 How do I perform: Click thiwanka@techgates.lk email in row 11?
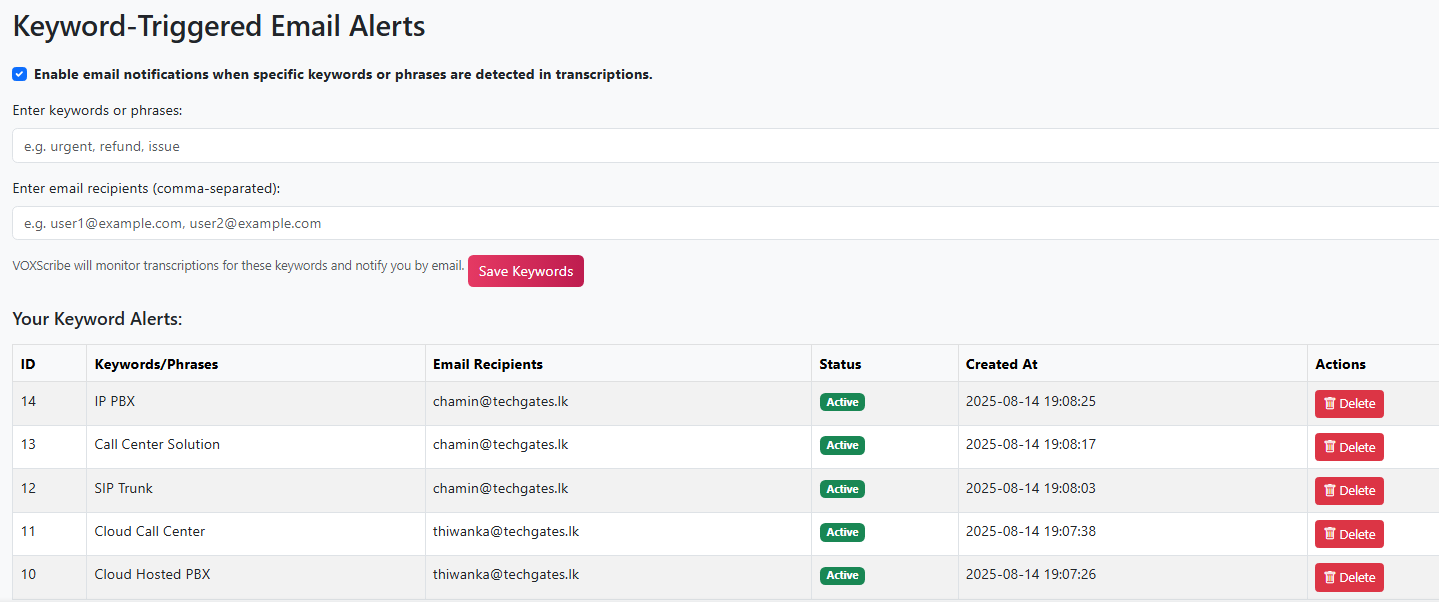coord(506,531)
